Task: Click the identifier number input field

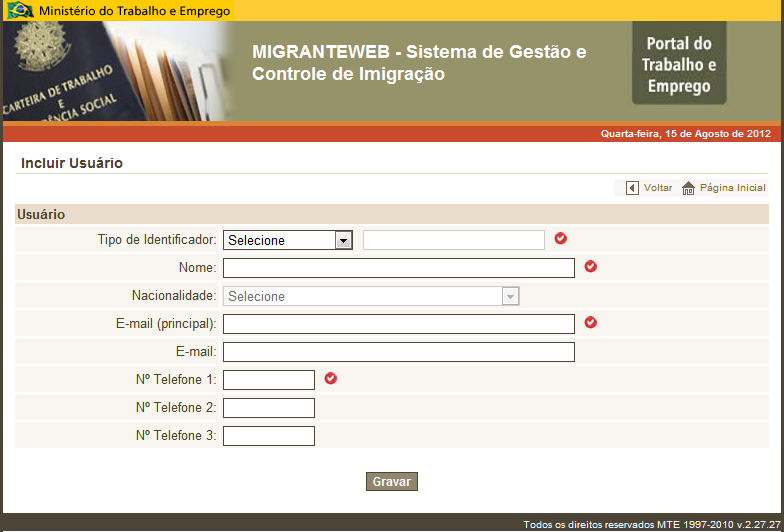Action: 454,240
